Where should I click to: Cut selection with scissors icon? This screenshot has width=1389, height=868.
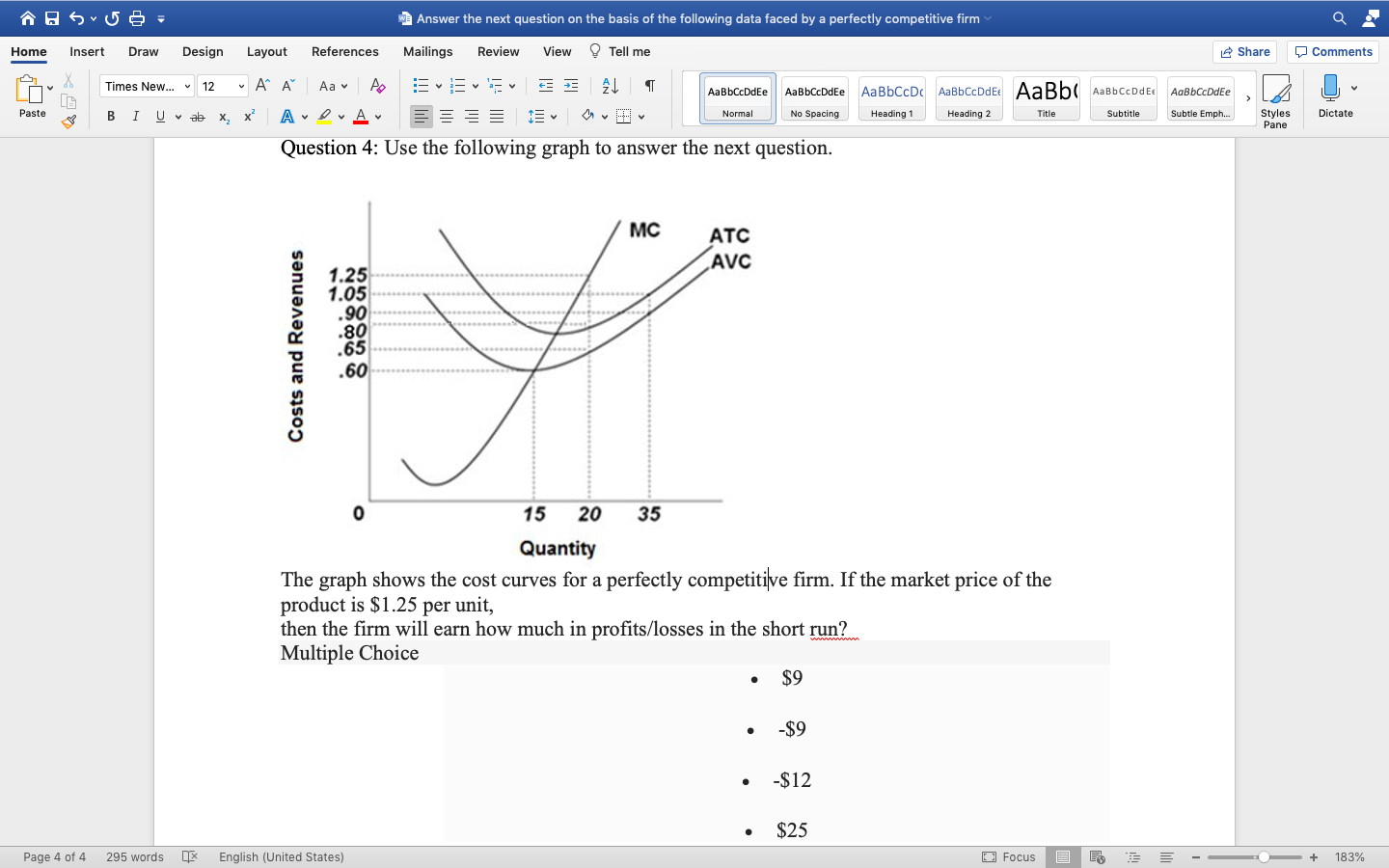click(x=68, y=81)
